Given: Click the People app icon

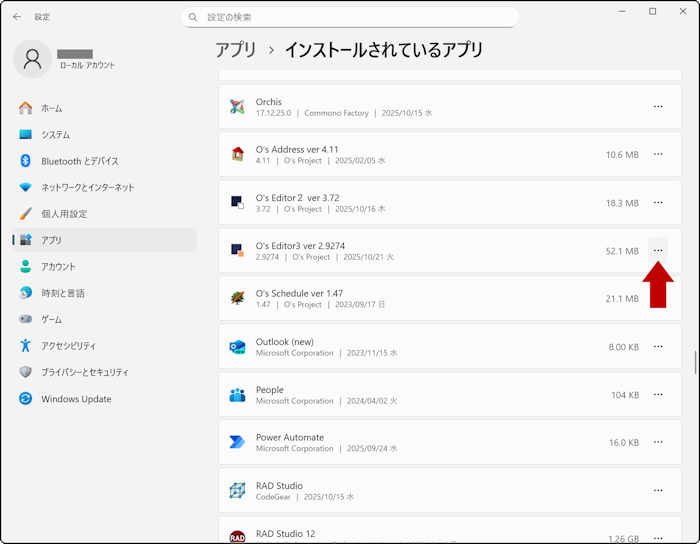Looking at the screenshot, I should pos(237,395).
